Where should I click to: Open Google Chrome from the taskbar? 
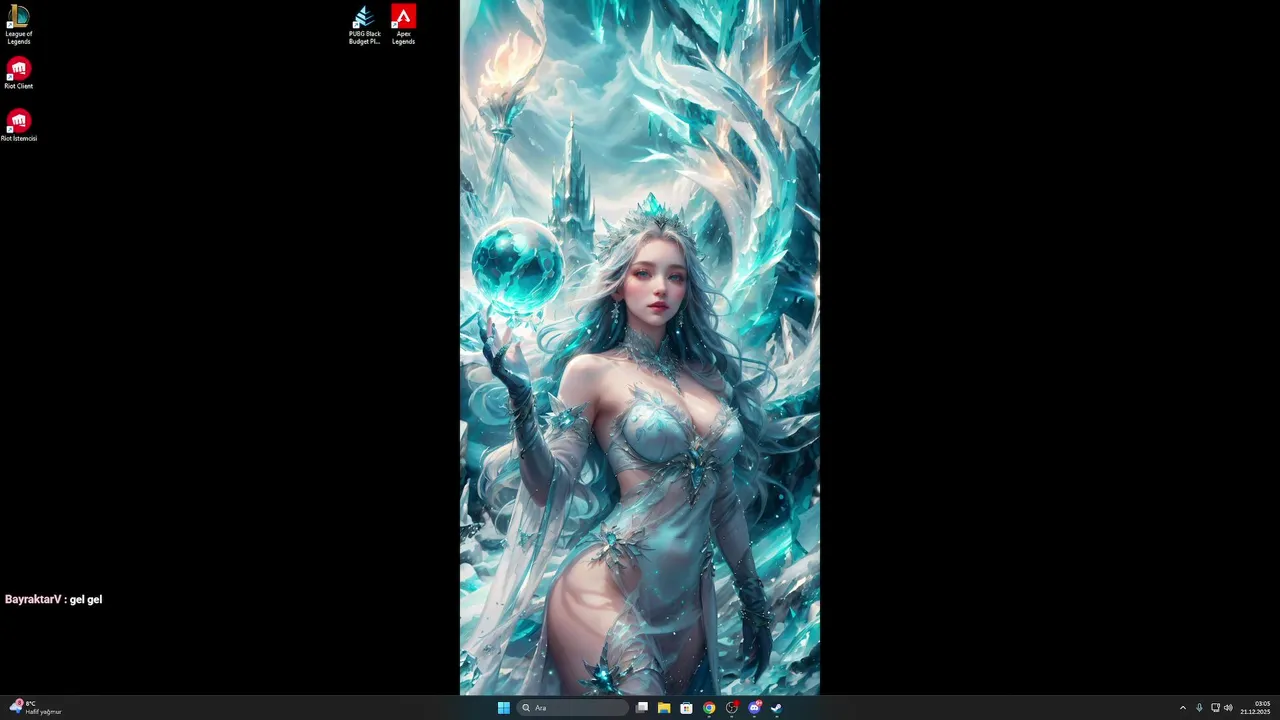click(x=709, y=708)
